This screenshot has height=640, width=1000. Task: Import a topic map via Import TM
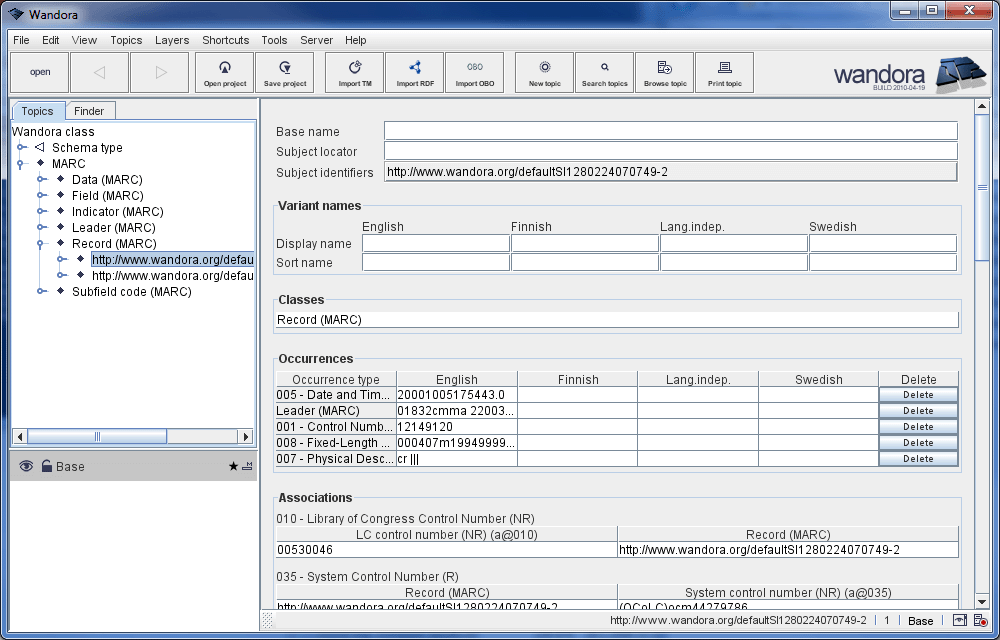pos(354,72)
